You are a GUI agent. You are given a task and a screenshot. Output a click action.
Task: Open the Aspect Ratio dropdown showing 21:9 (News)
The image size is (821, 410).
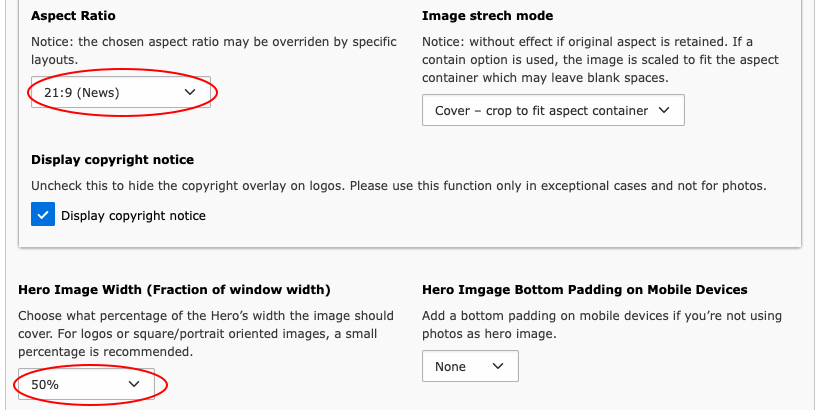click(x=110, y=93)
